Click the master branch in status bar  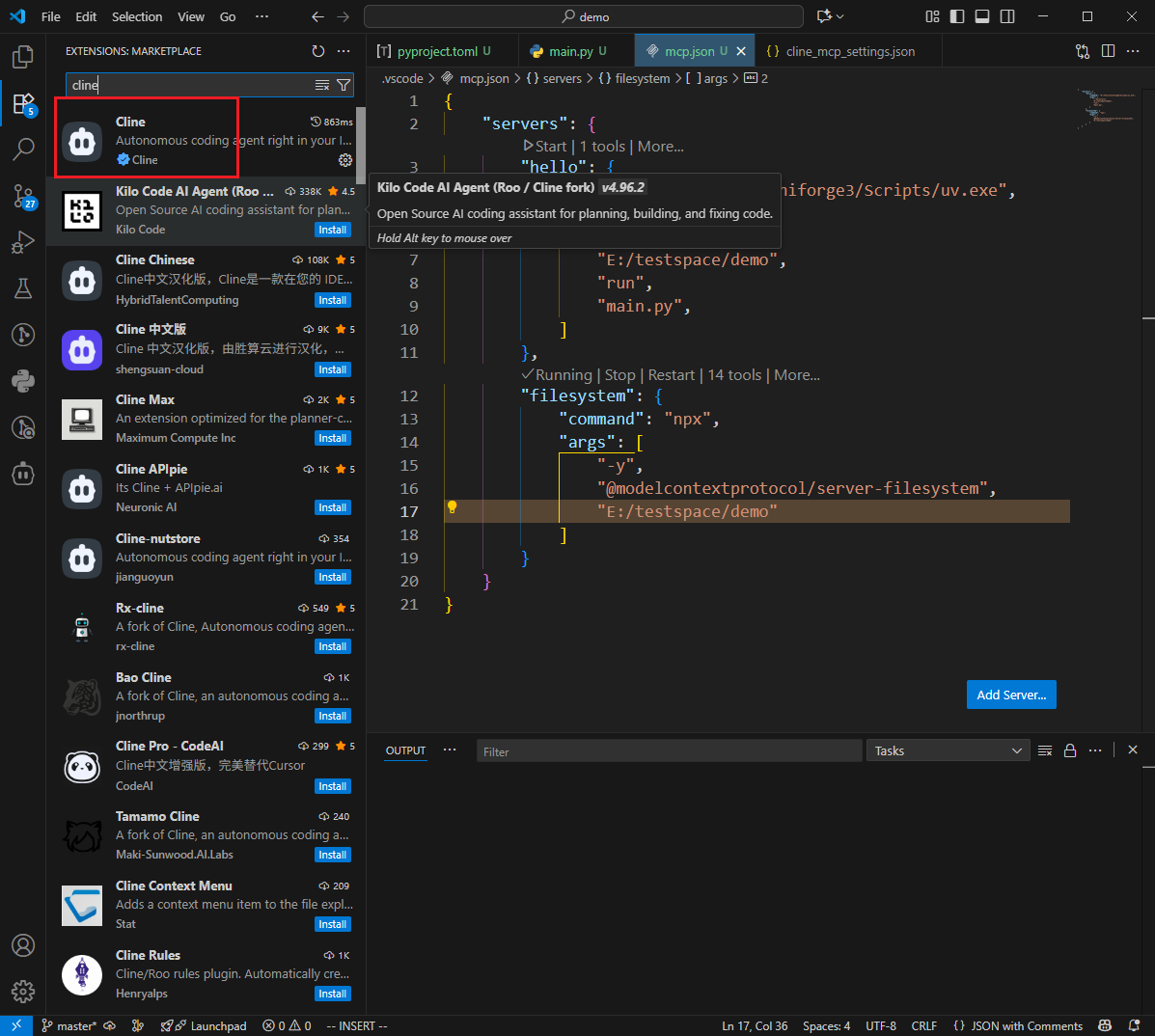point(70,1025)
